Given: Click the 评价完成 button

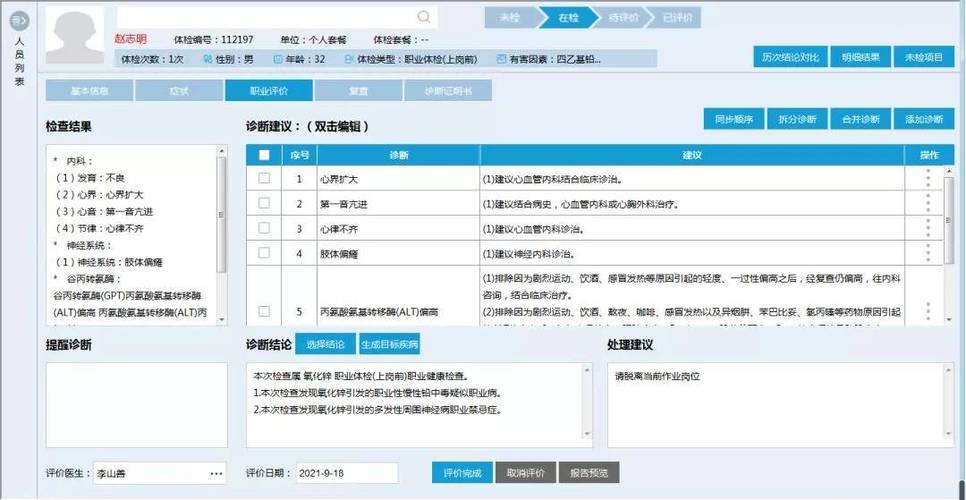Looking at the screenshot, I should pyautogui.click(x=461, y=473).
